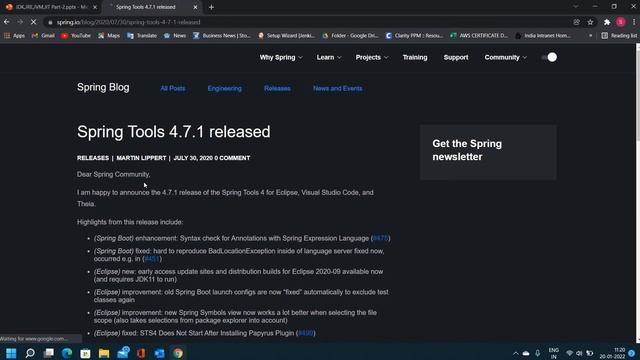Open the Clarity PPM bookmark
The image size is (640, 360).
point(415,36)
